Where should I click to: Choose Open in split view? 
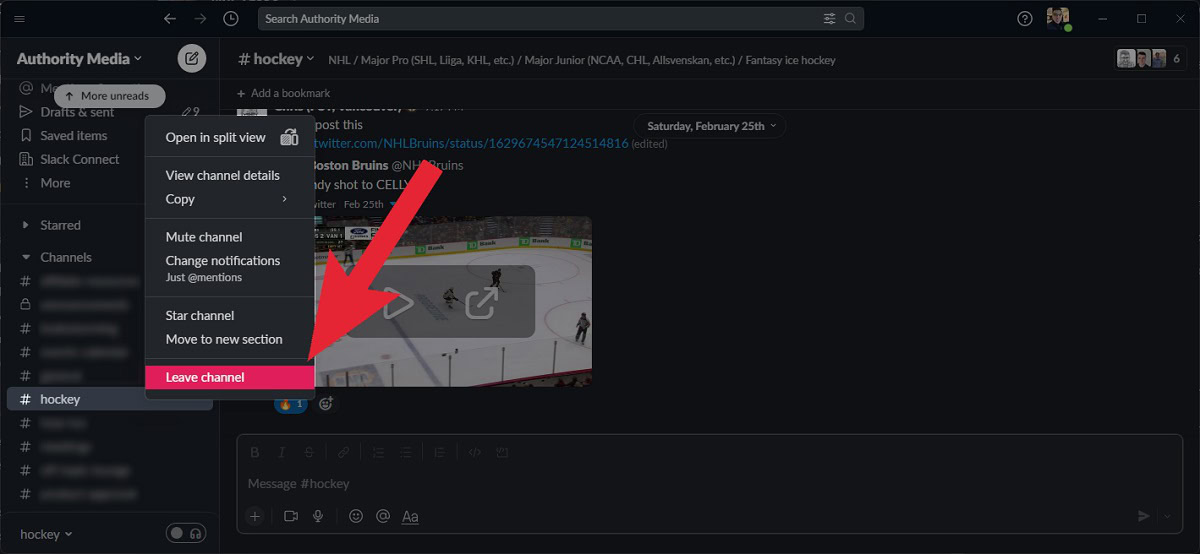click(x=230, y=137)
